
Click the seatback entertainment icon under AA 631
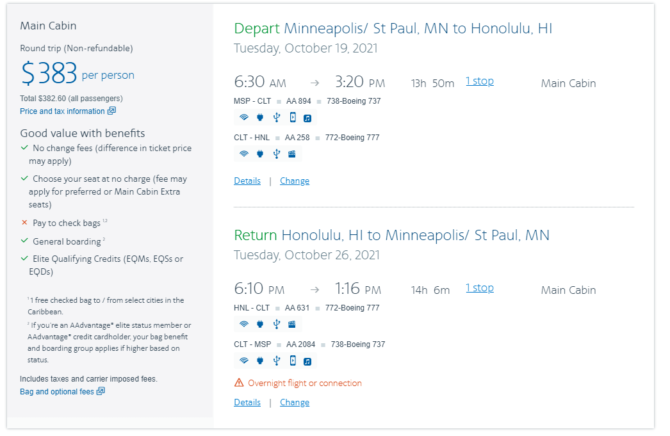[292, 324]
